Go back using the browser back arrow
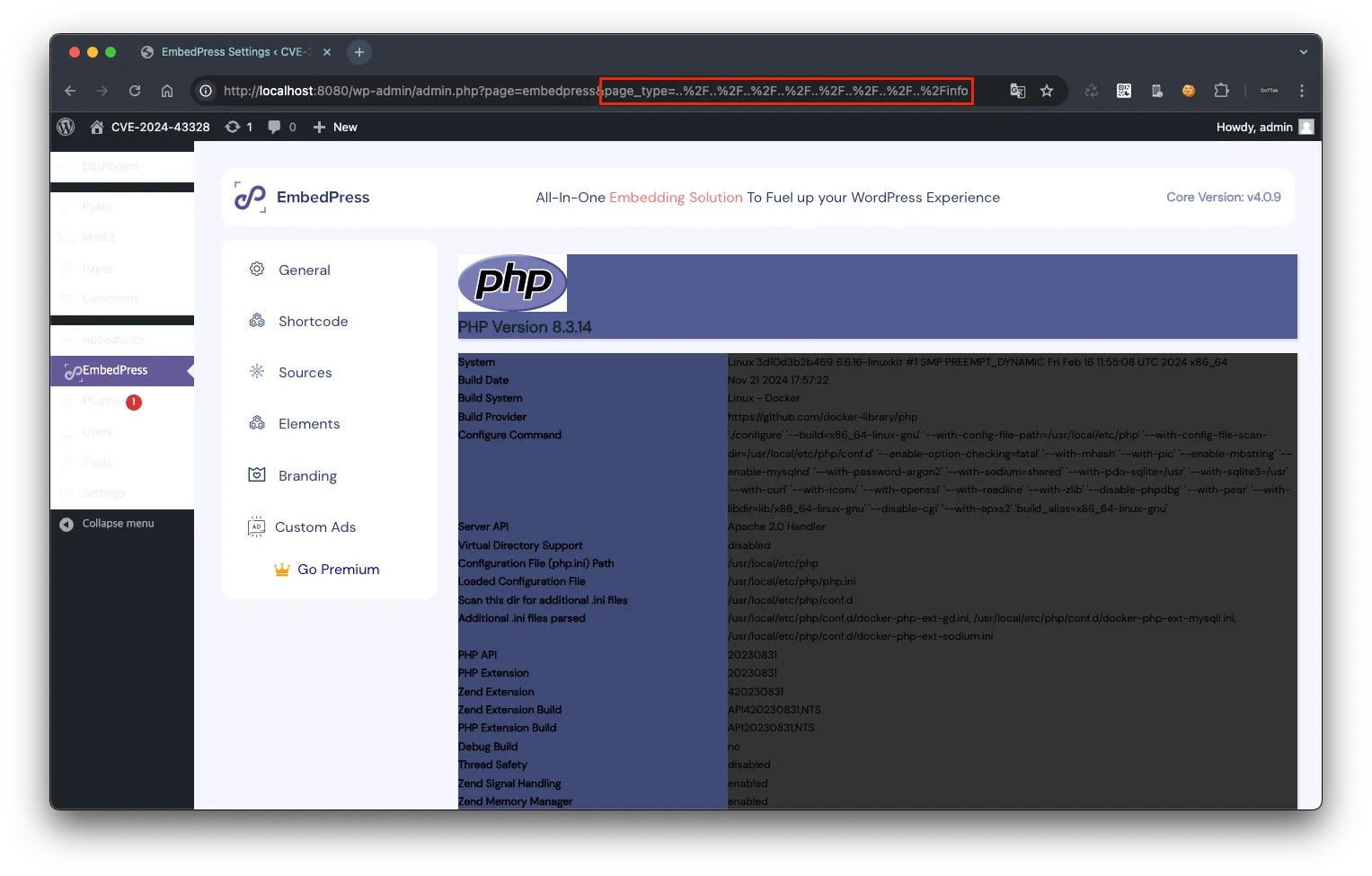The width and height of the screenshot is (1372, 876). (x=70, y=91)
